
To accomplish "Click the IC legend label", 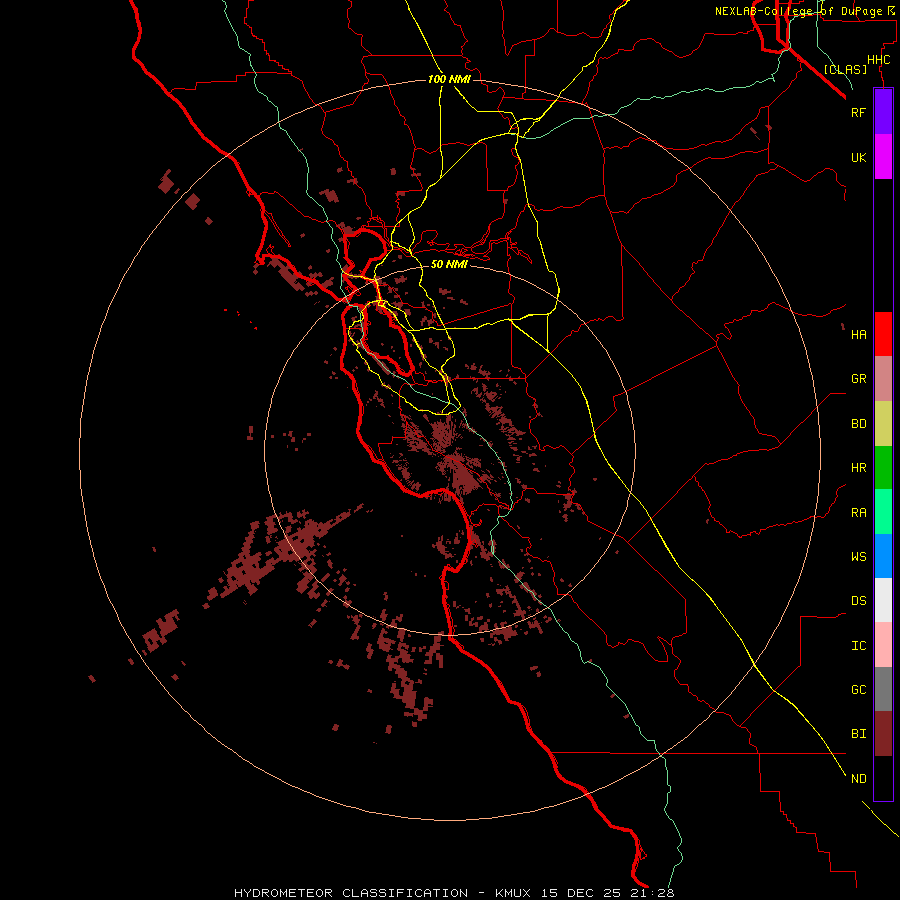I will pos(858,646).
